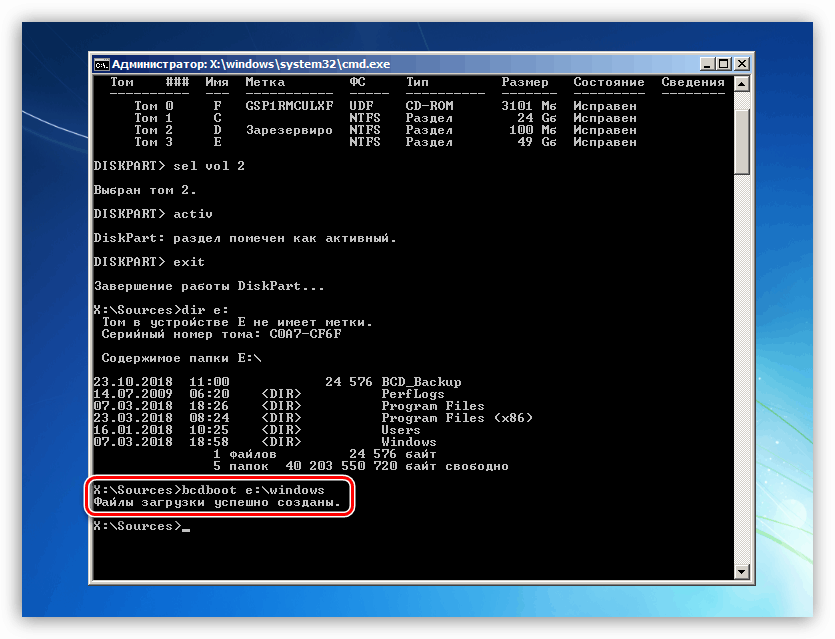835x639 pixels.
Task: Click the 'CD-ROM' type value
Action: [429, 106]
